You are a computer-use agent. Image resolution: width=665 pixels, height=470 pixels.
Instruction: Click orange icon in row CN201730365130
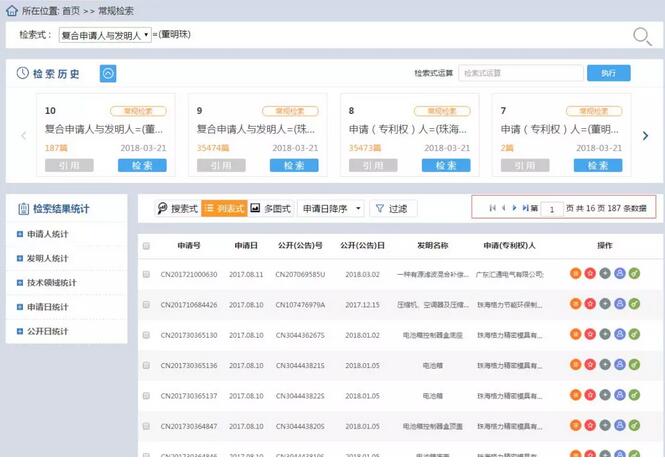576,334
